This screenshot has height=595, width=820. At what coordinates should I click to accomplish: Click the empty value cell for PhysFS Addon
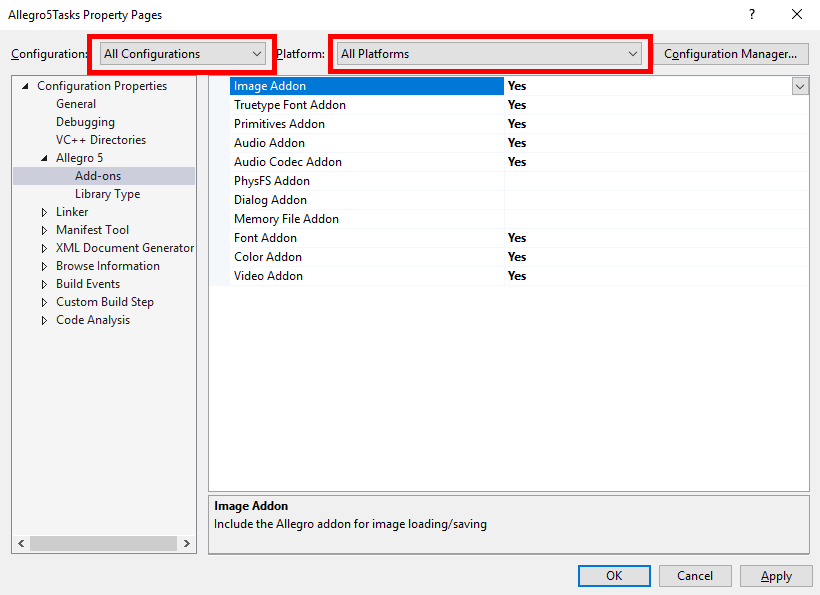point(656,181)
